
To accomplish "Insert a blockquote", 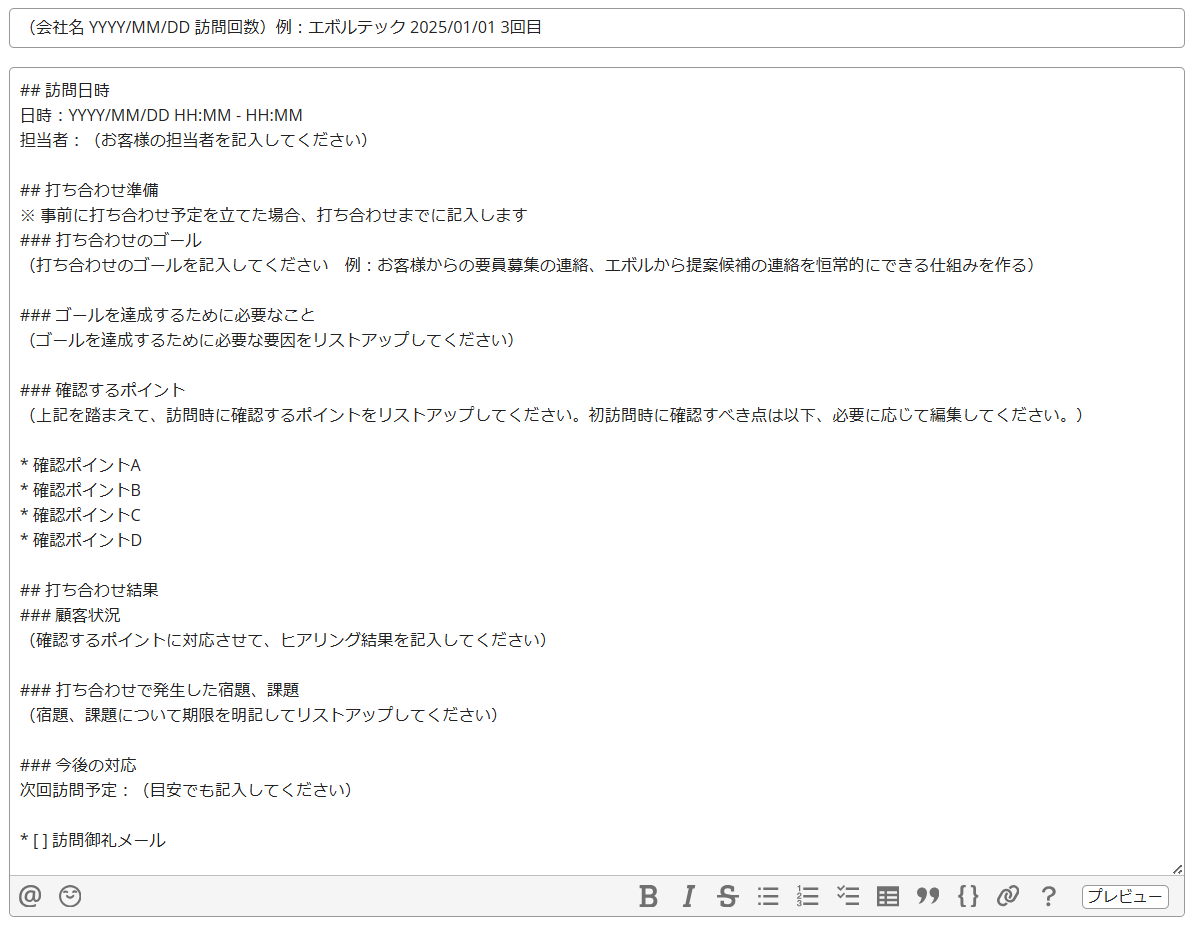I will click(x=927, y=896).
